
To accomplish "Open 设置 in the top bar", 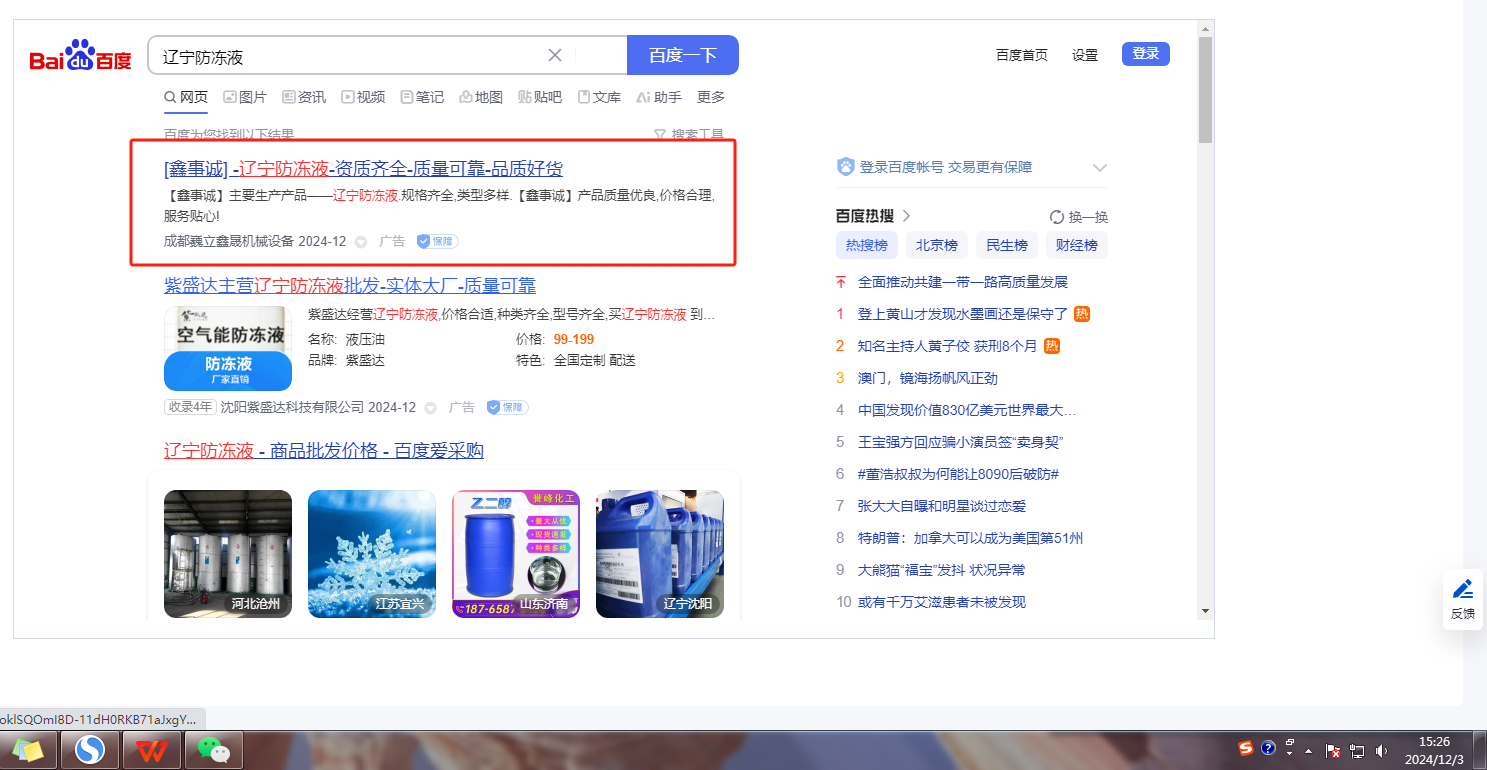I will pos(1085,55).
